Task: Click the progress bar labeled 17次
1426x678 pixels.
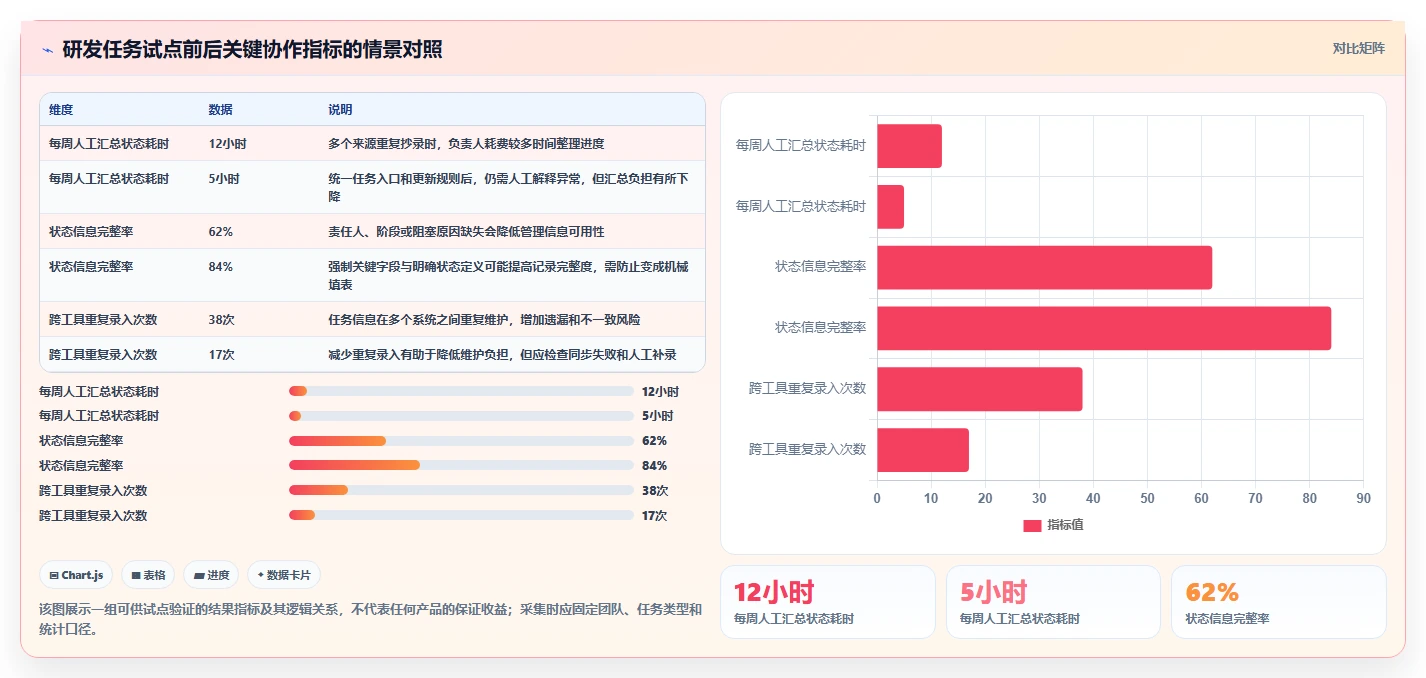Action: [x=461, y=516]
